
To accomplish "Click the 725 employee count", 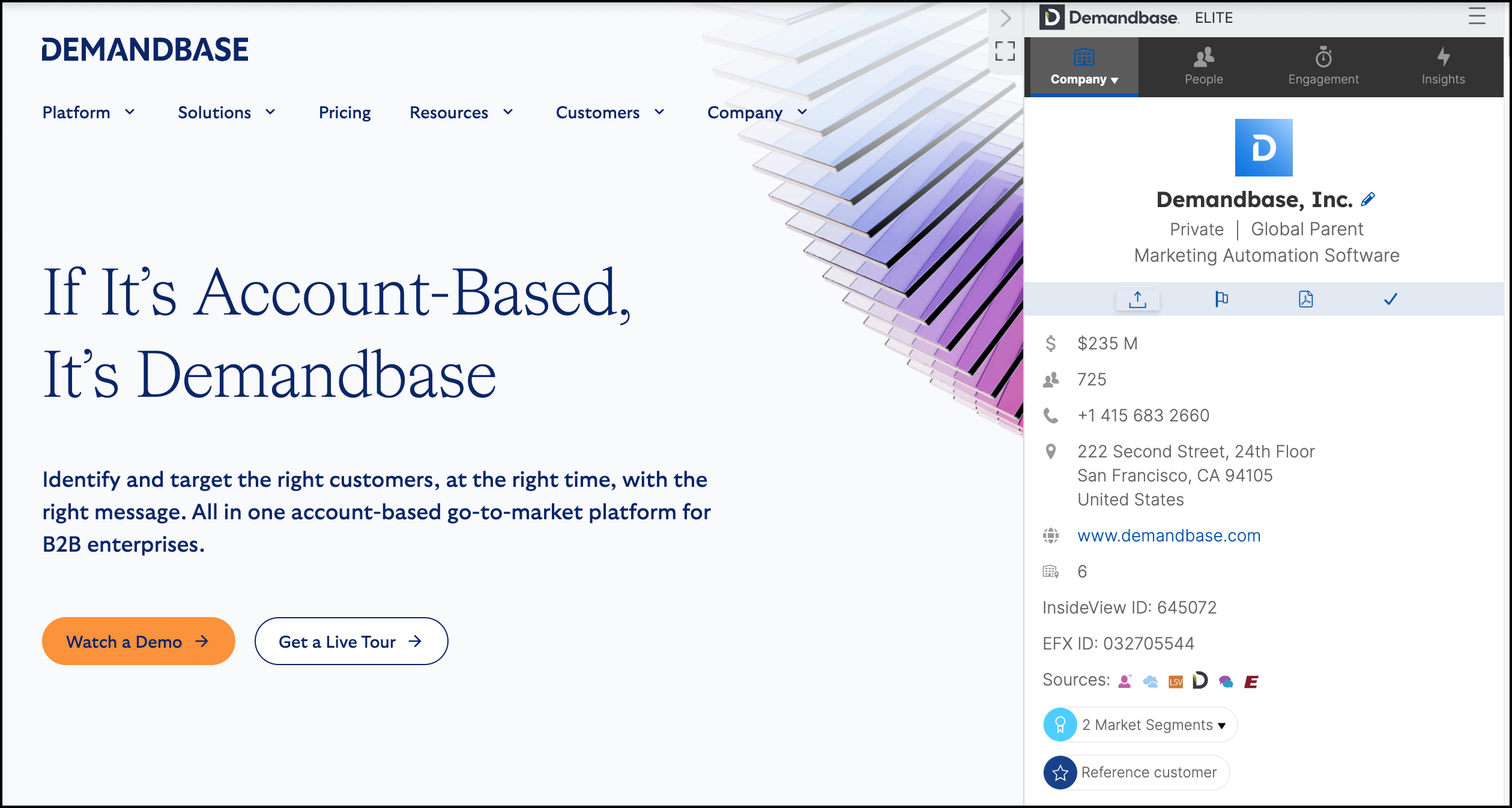I will tap(1092, 379).
